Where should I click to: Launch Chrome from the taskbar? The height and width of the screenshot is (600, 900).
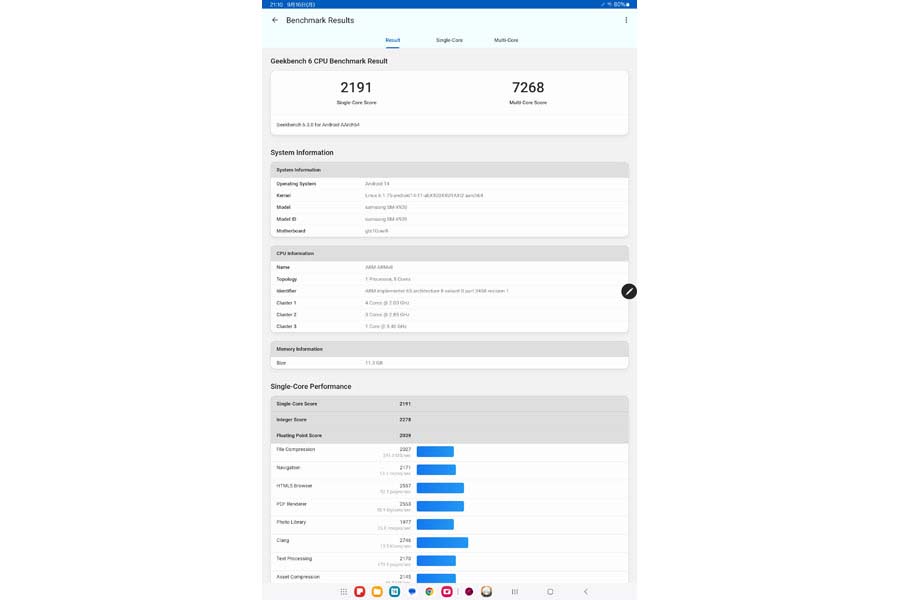429,591
